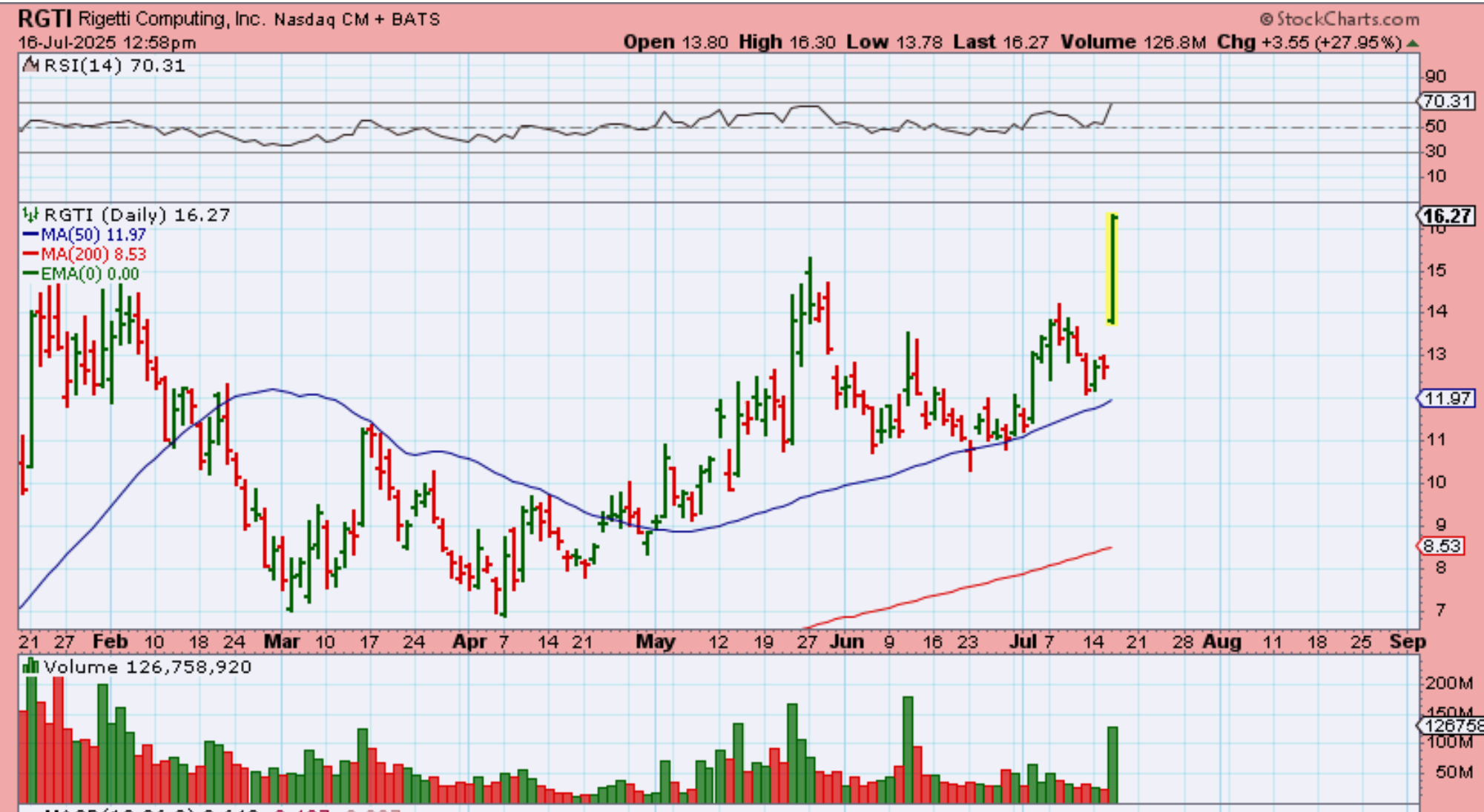Click the 16.27 last-price axis tag
This screenshot has width=1484, height=812.
pos(1447,216)
